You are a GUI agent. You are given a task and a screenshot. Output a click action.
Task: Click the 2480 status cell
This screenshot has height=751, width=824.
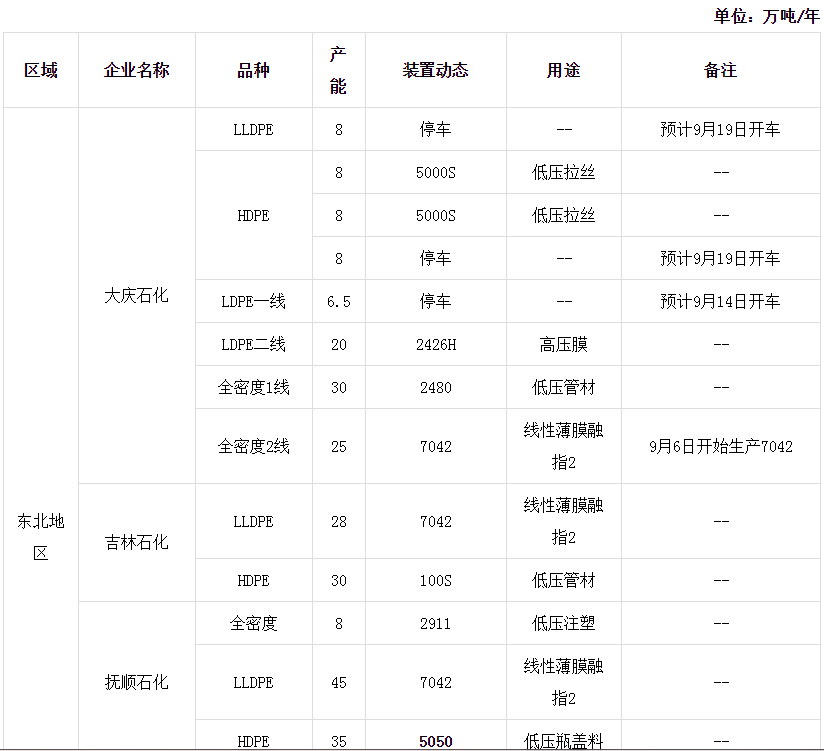tap(436, 388)
